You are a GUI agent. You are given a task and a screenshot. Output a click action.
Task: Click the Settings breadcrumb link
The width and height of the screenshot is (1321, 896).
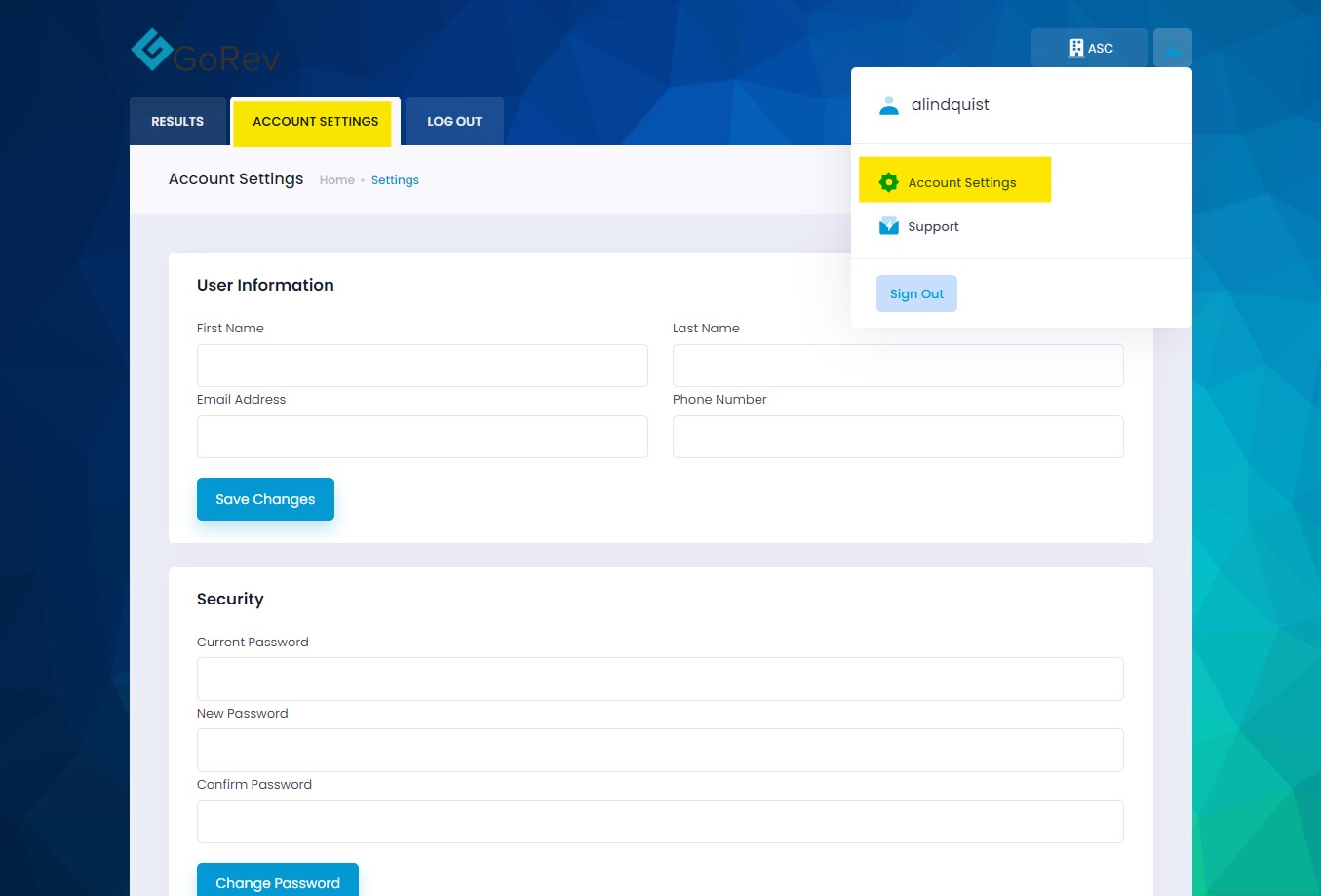tap(395, 180)
